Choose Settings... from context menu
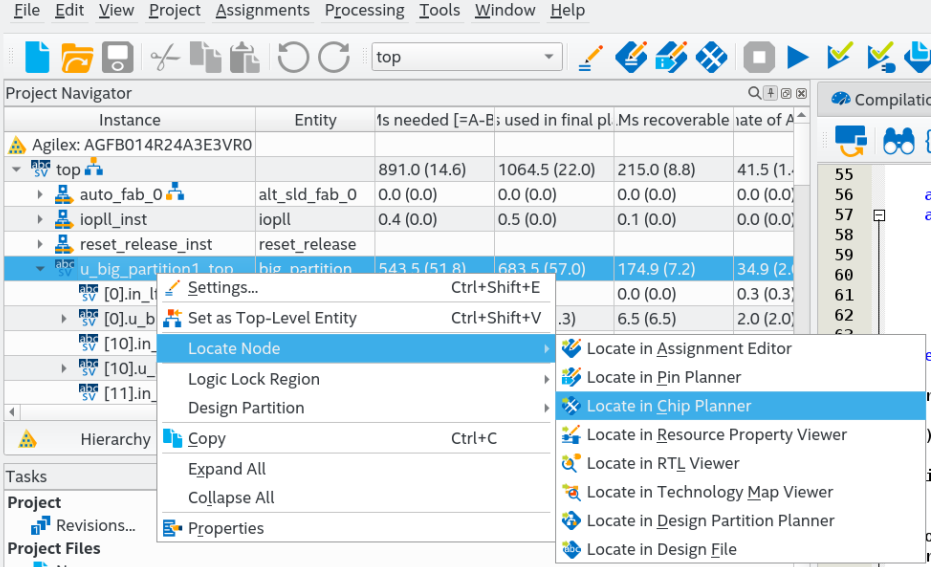Screen dimensions: 931x567 point(356,287)
